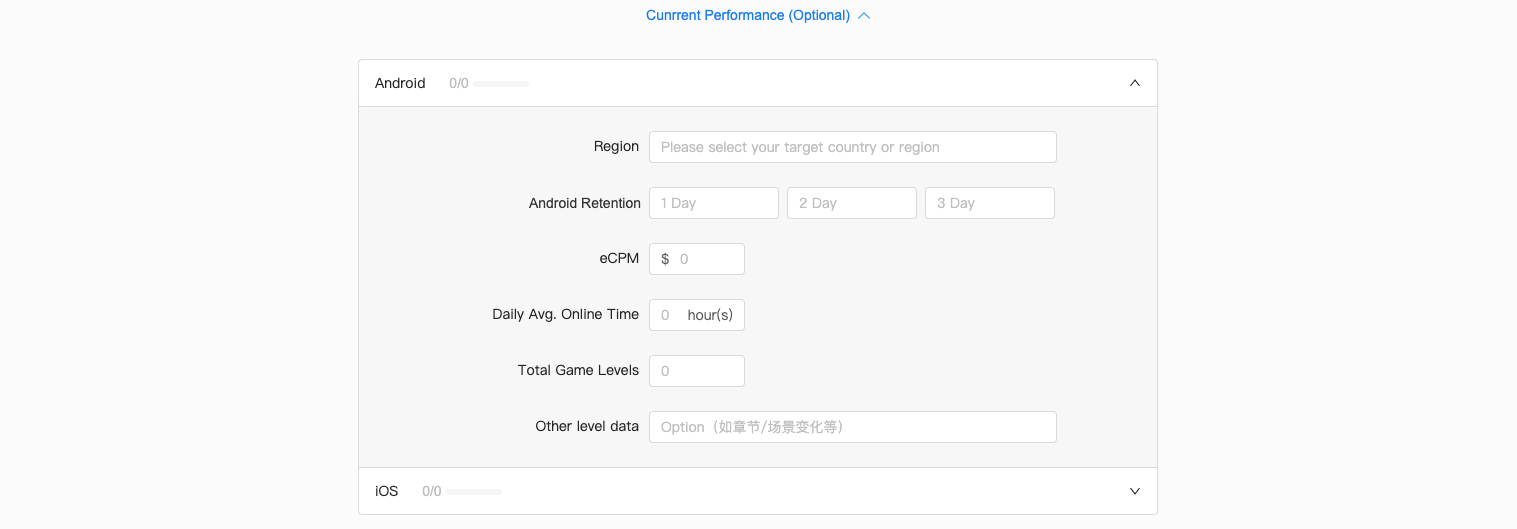The image size is (1517, 529).
Task: Focus the 1 Day retention field
Action: pyautogui.click(x=714, y=203)
